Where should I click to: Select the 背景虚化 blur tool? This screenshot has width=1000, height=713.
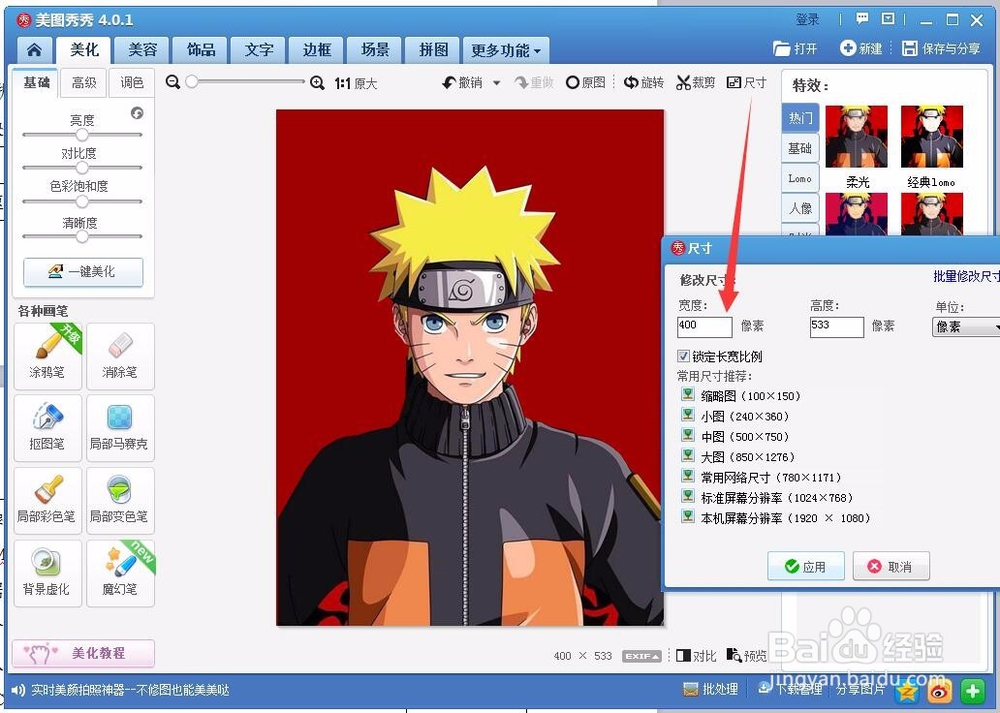[x=47, y=573]
